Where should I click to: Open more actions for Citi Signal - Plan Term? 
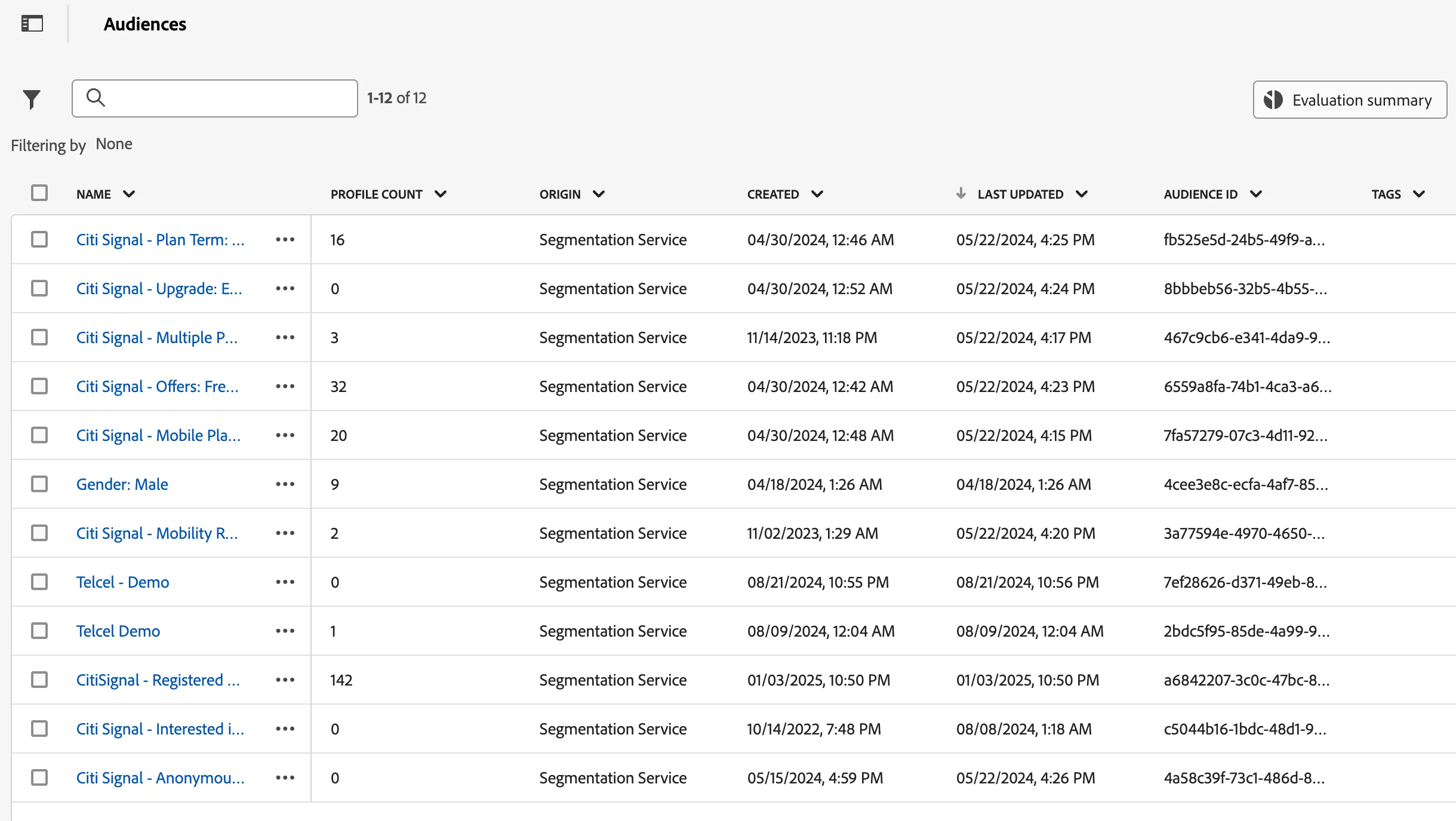[x=285, y=240]
